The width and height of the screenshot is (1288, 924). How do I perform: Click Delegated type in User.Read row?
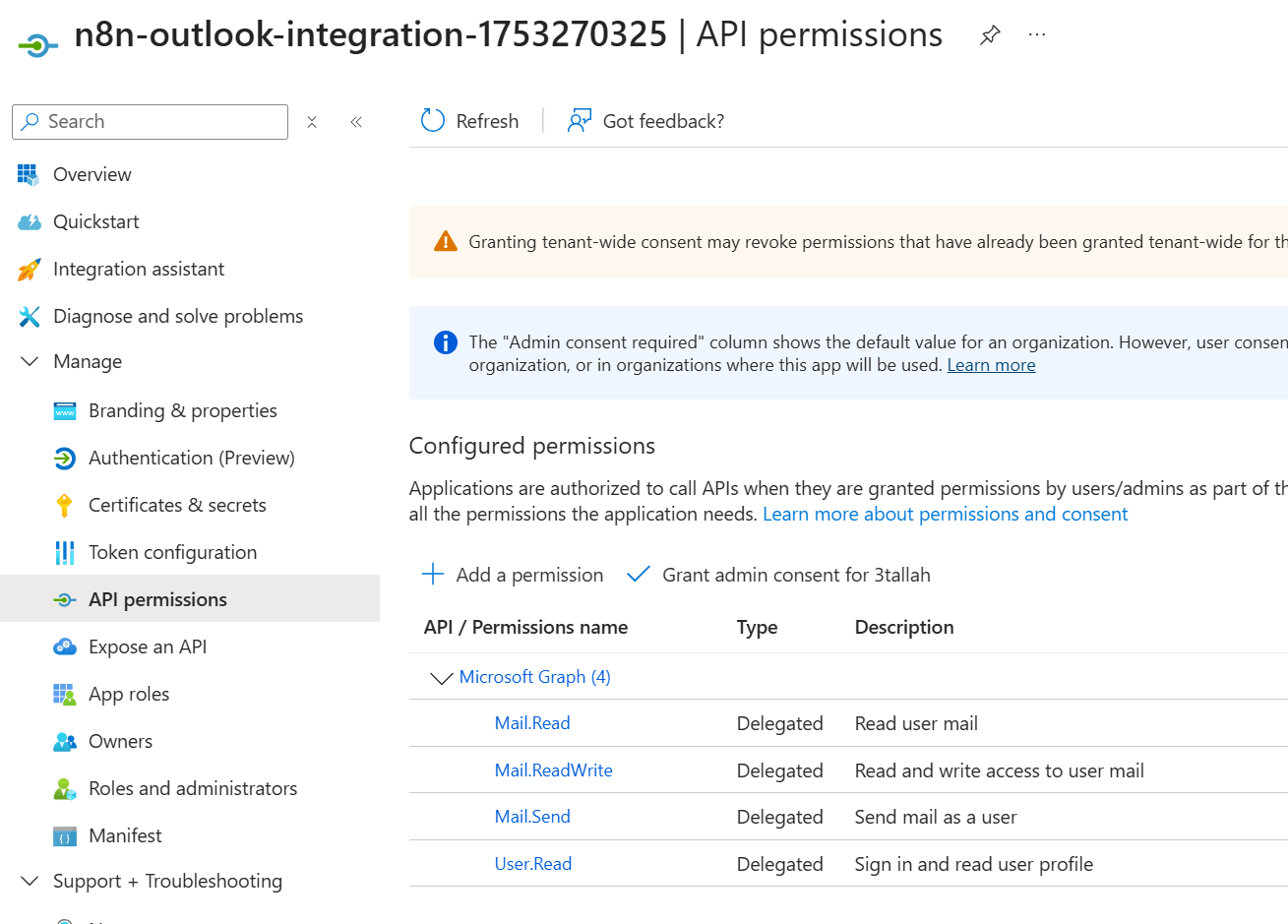(x=779, y=864)
